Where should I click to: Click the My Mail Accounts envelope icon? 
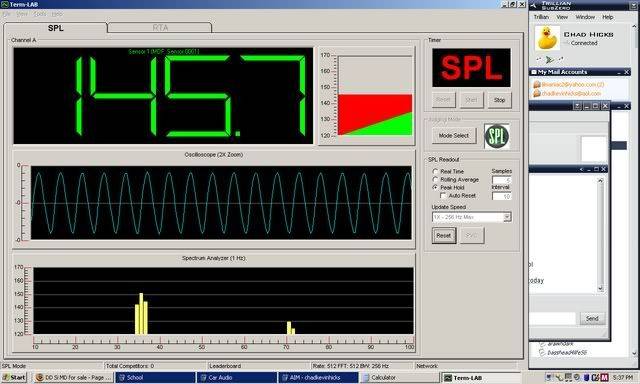tap(533, 72)
